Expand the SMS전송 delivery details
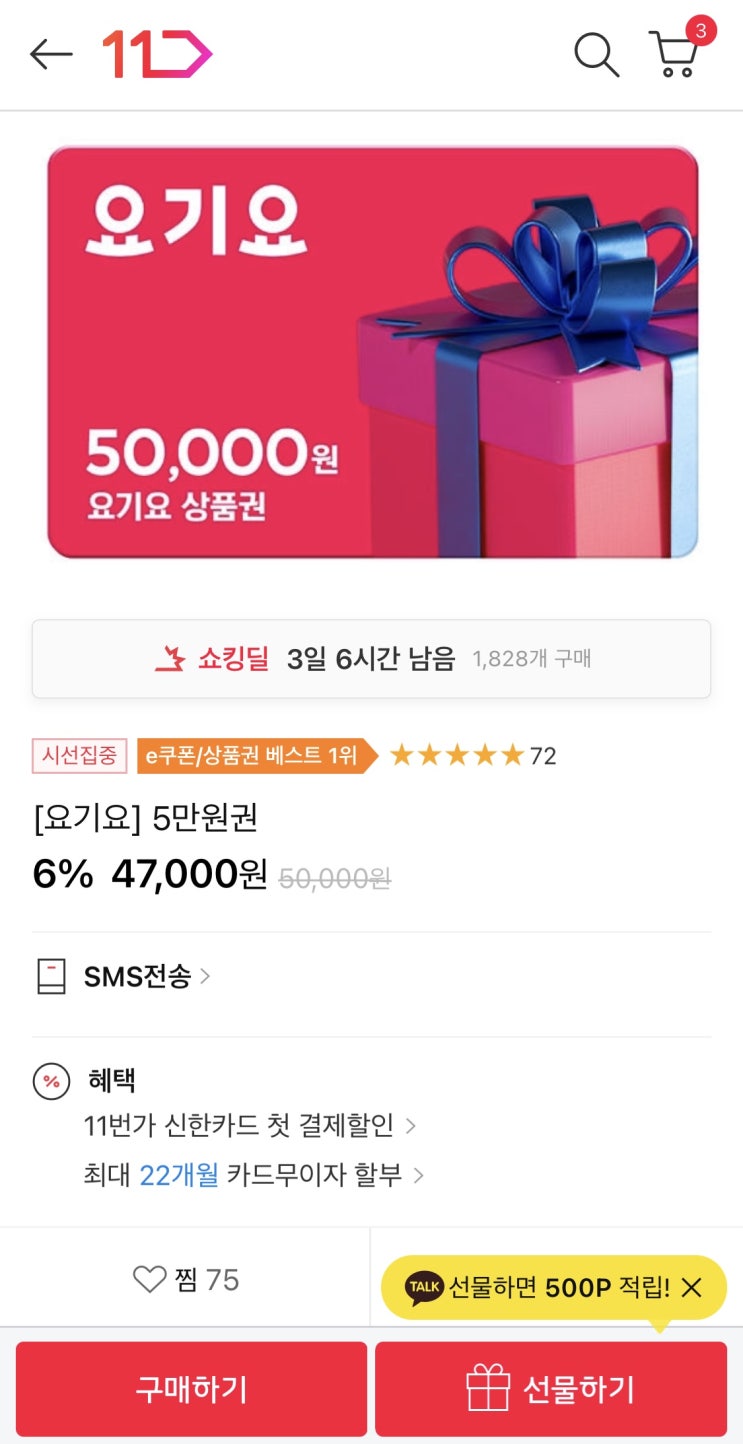743x1444 pixels. pyautogui.click(x=148, y=976)
